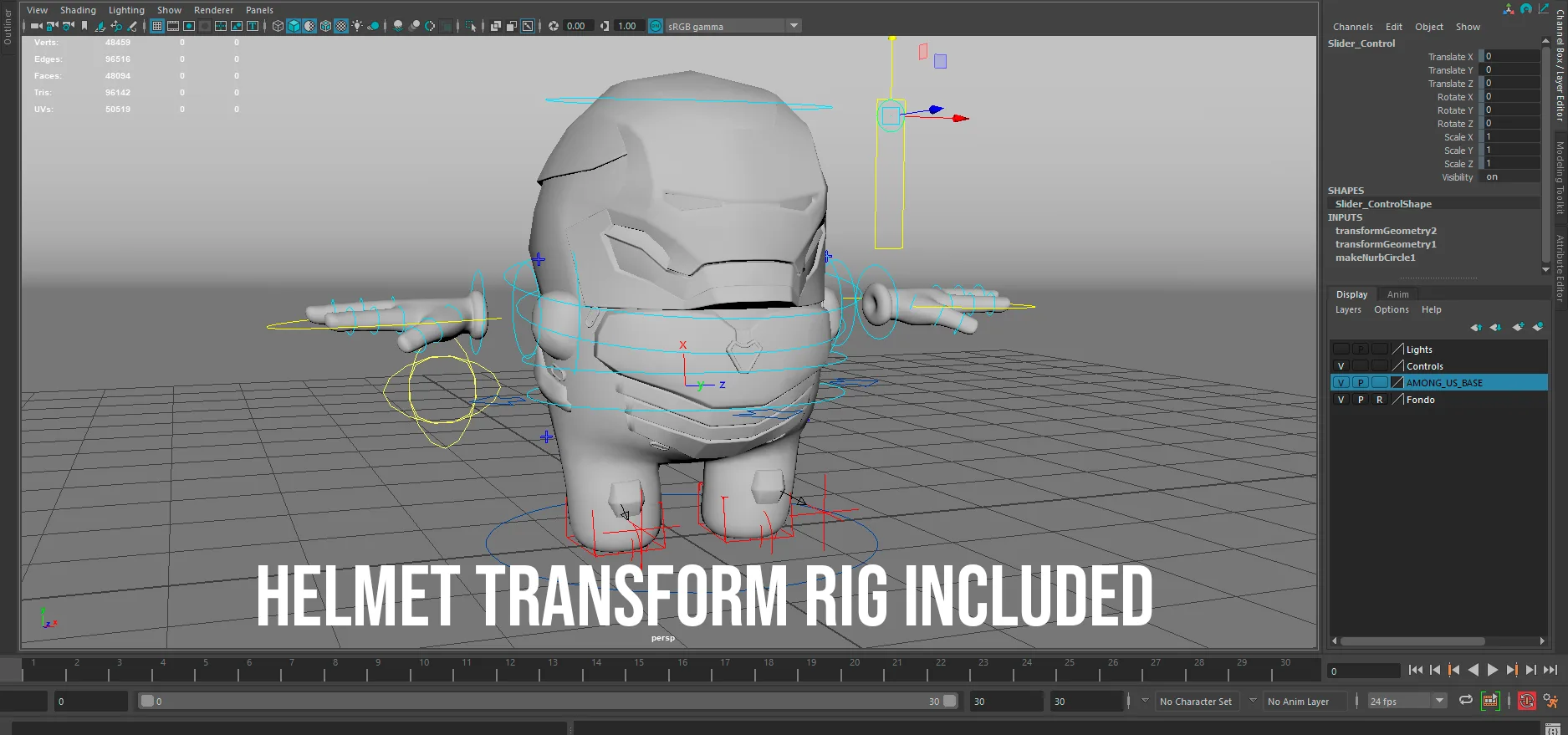Open the Edit menu in Channel Box
Image resolution: width=1568 pixels, height=735 pixels.
(1394, 27)
